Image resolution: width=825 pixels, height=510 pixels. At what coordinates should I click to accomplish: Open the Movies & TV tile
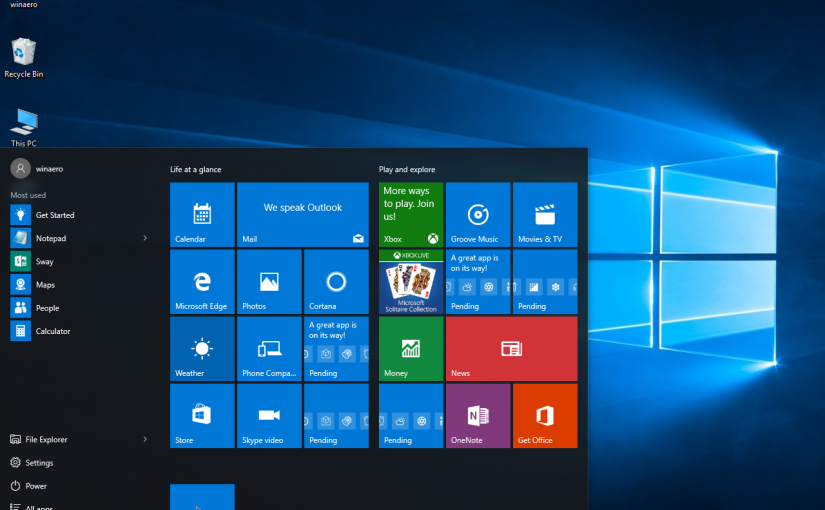[545, 215]
